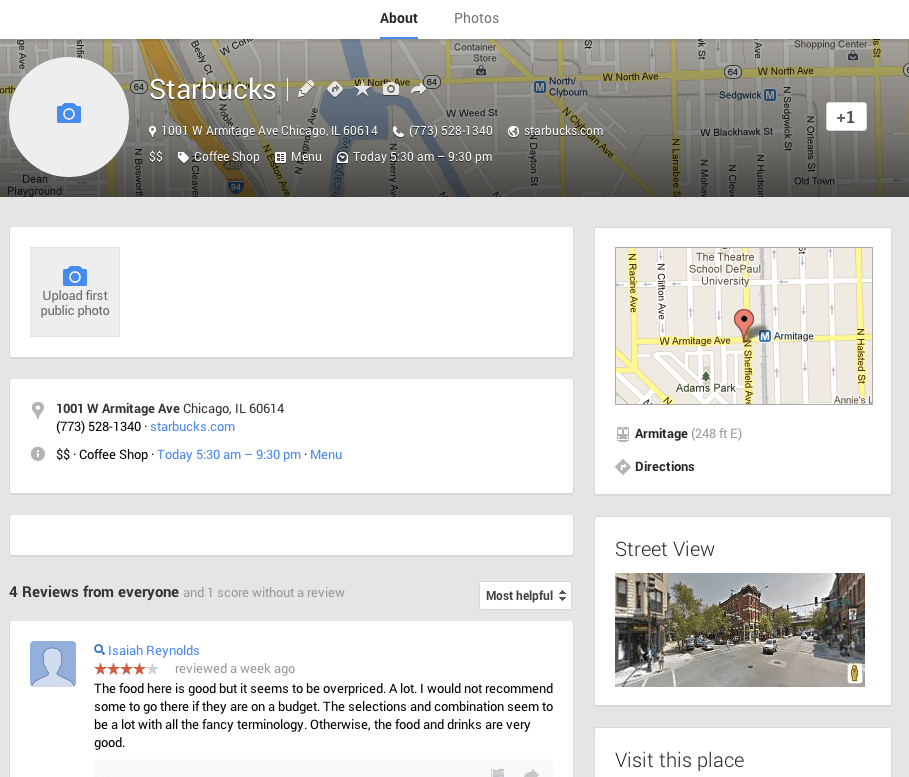
Task: Click the Coffee Shop tag in header
Action: (227, 157)
